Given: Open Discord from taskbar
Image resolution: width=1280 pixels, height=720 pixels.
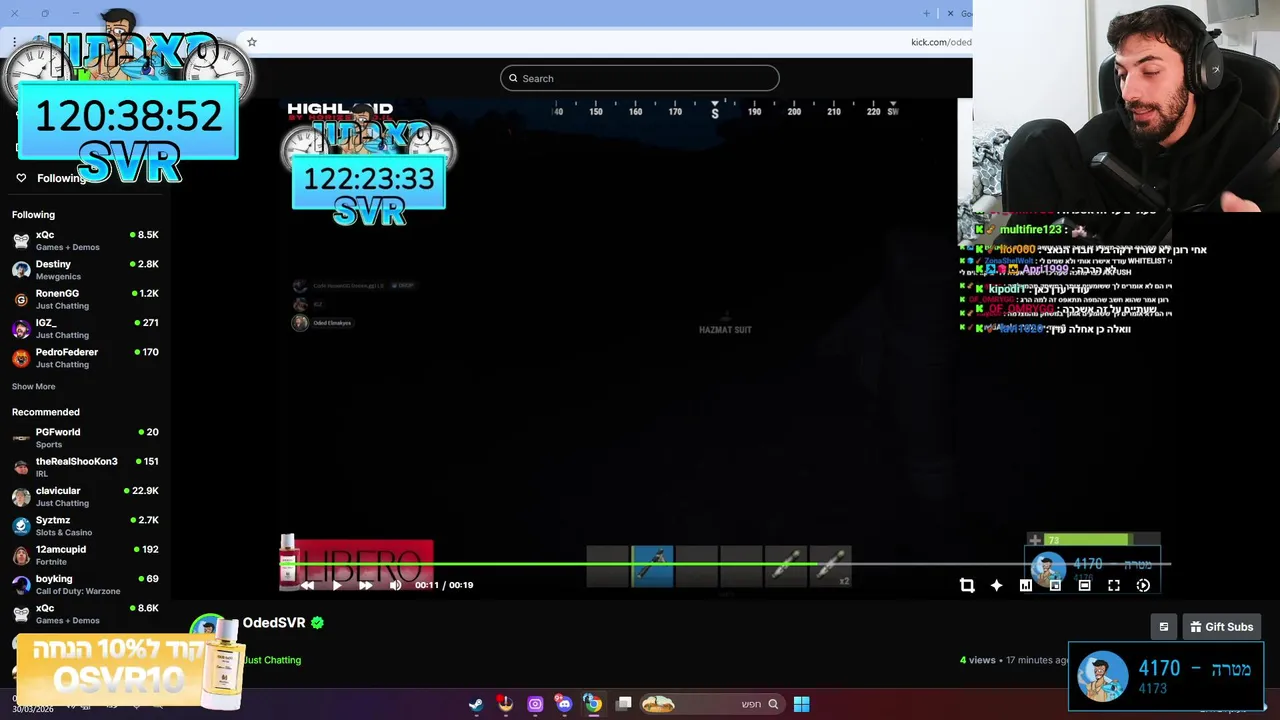Looking at the screenshot, I should click(x=564, y=704).
